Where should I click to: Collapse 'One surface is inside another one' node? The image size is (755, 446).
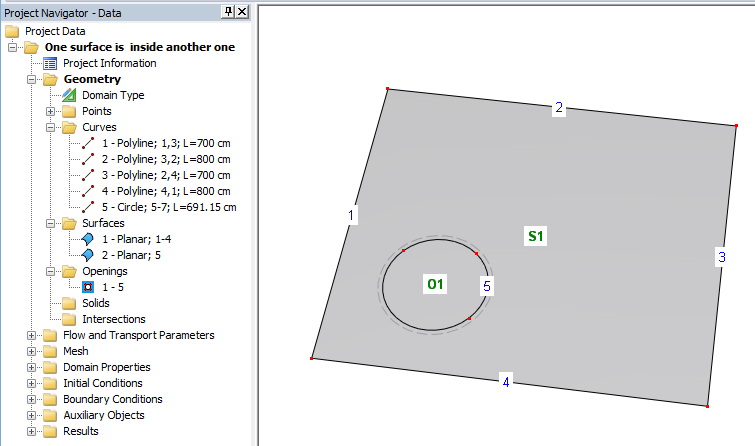13,47
